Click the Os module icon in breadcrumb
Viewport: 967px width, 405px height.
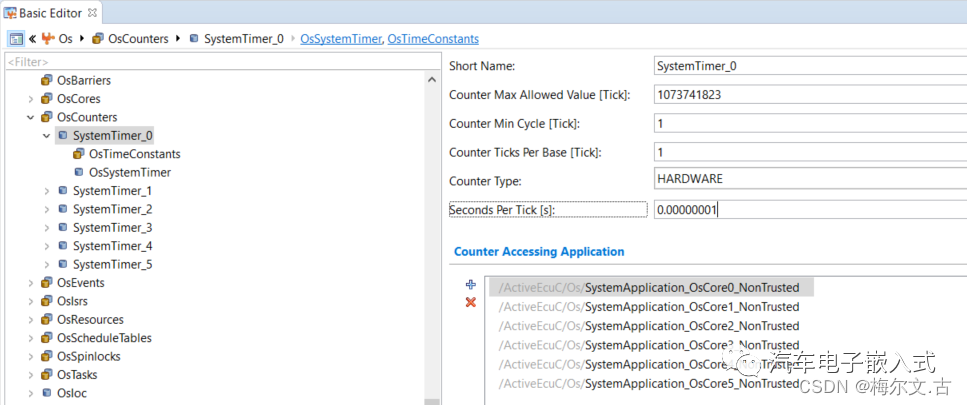point(47,39)
